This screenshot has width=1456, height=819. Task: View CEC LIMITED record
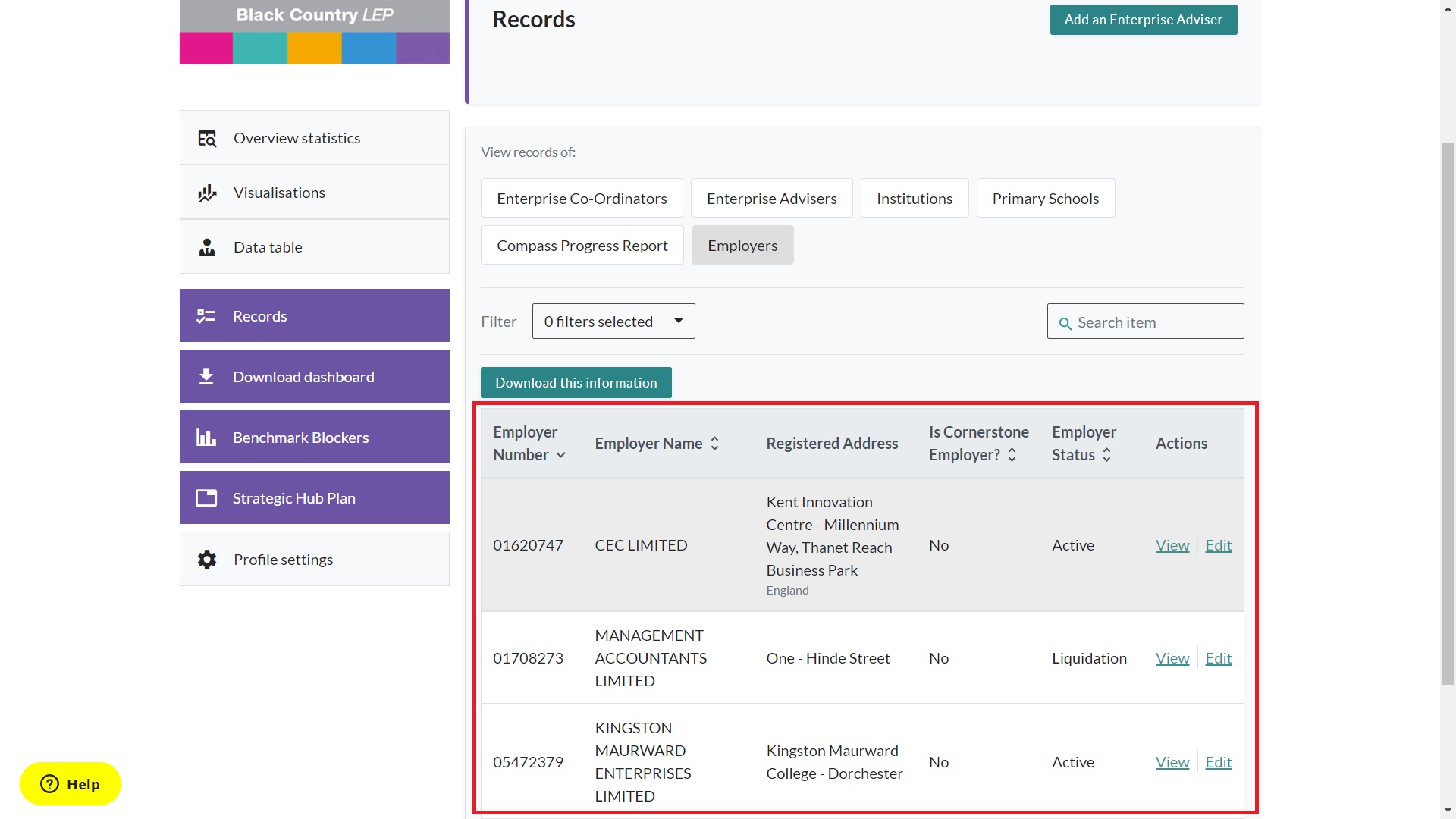1172,545
